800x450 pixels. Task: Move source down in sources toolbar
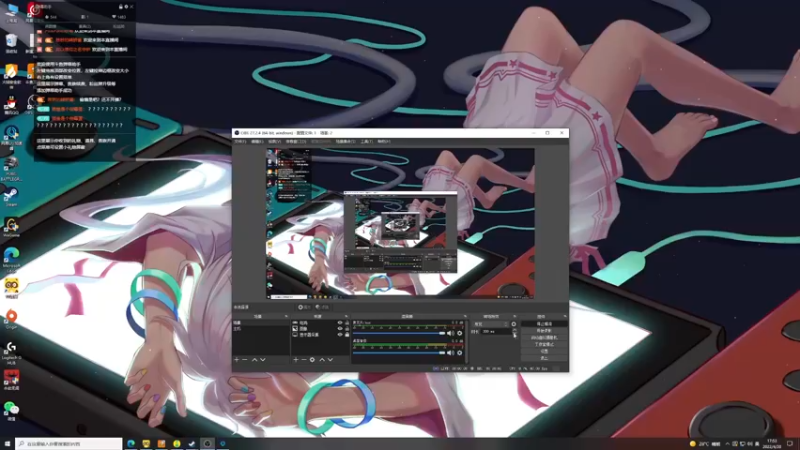click(x=330, y=360)
